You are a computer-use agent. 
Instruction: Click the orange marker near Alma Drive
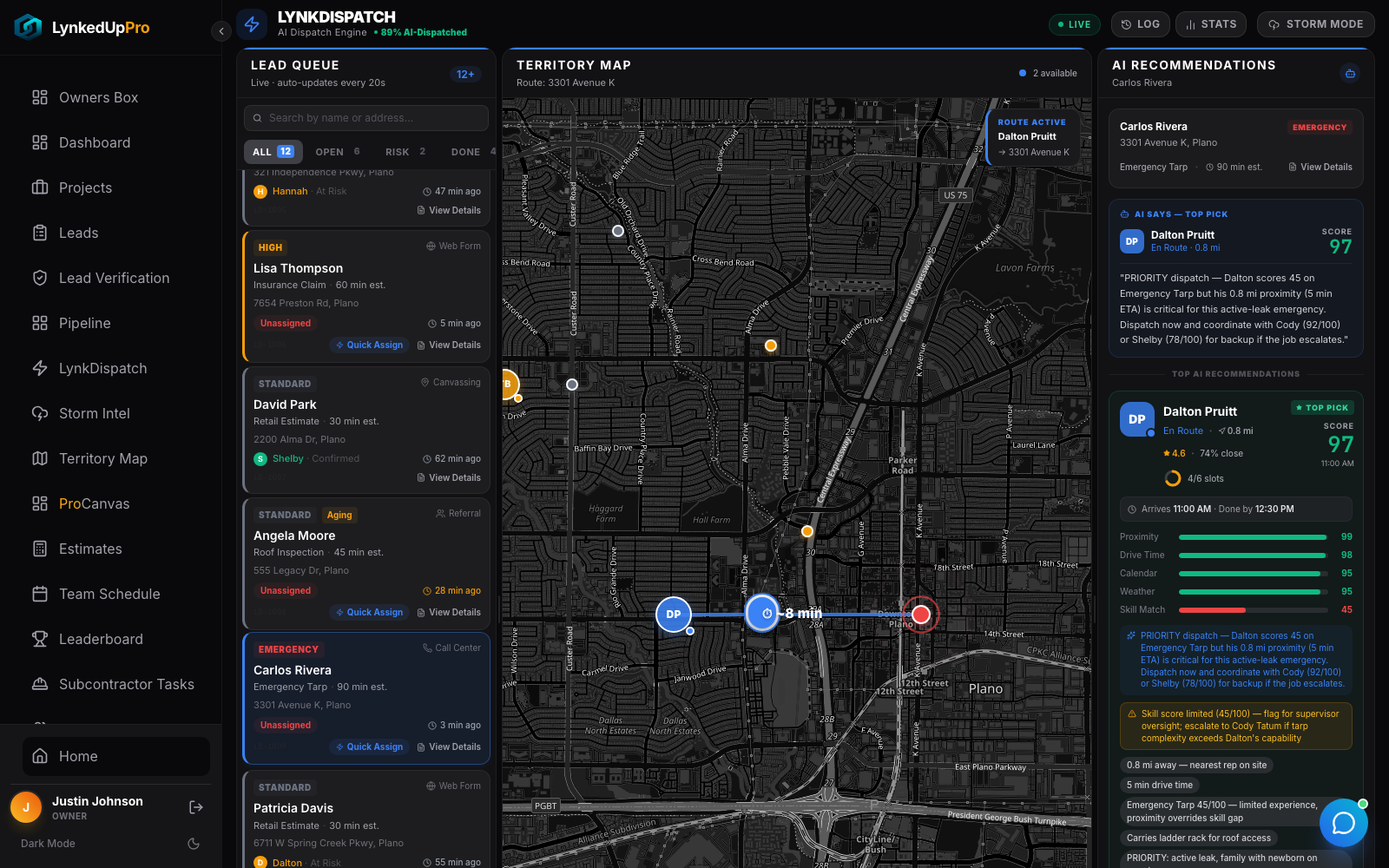(771, 345)
